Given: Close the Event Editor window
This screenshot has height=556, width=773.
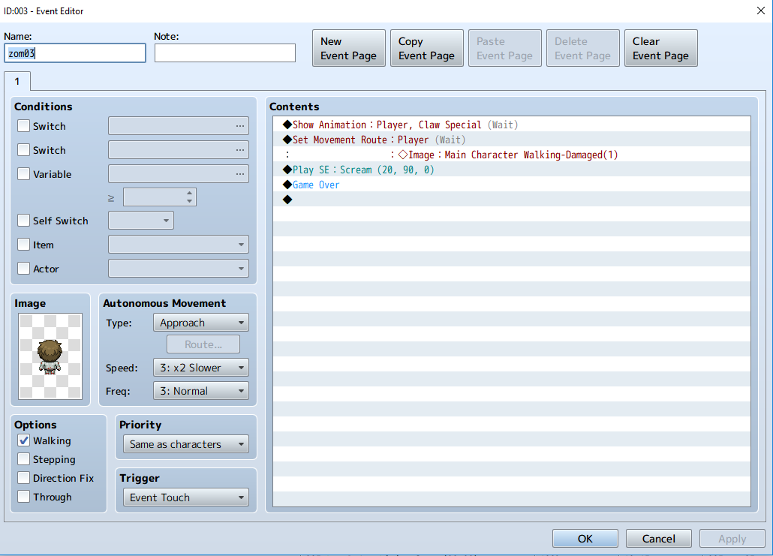Looking at the screenshot, I should (x=761, y=10).
